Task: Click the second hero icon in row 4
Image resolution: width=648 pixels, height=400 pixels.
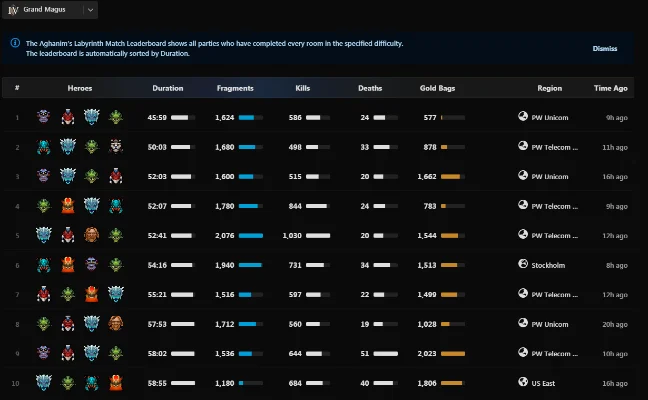Action: point(67,206)
